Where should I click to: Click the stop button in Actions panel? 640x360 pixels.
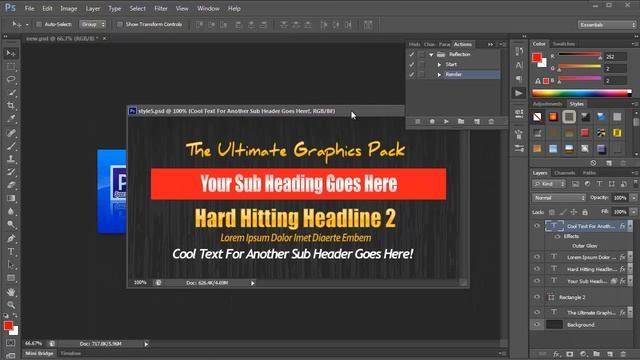(x=418, y=122)
